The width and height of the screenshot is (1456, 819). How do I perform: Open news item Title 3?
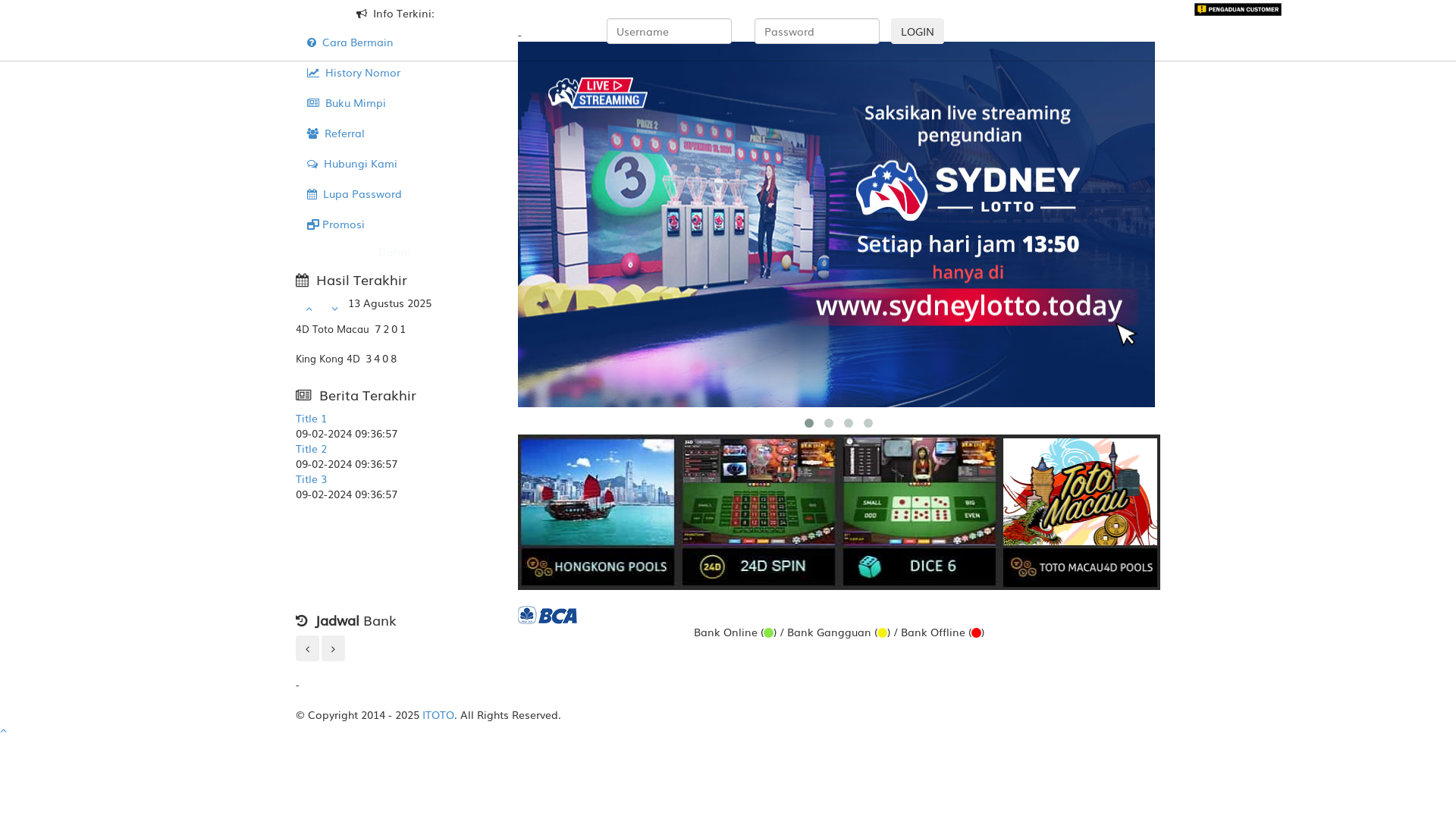[311, 479]
